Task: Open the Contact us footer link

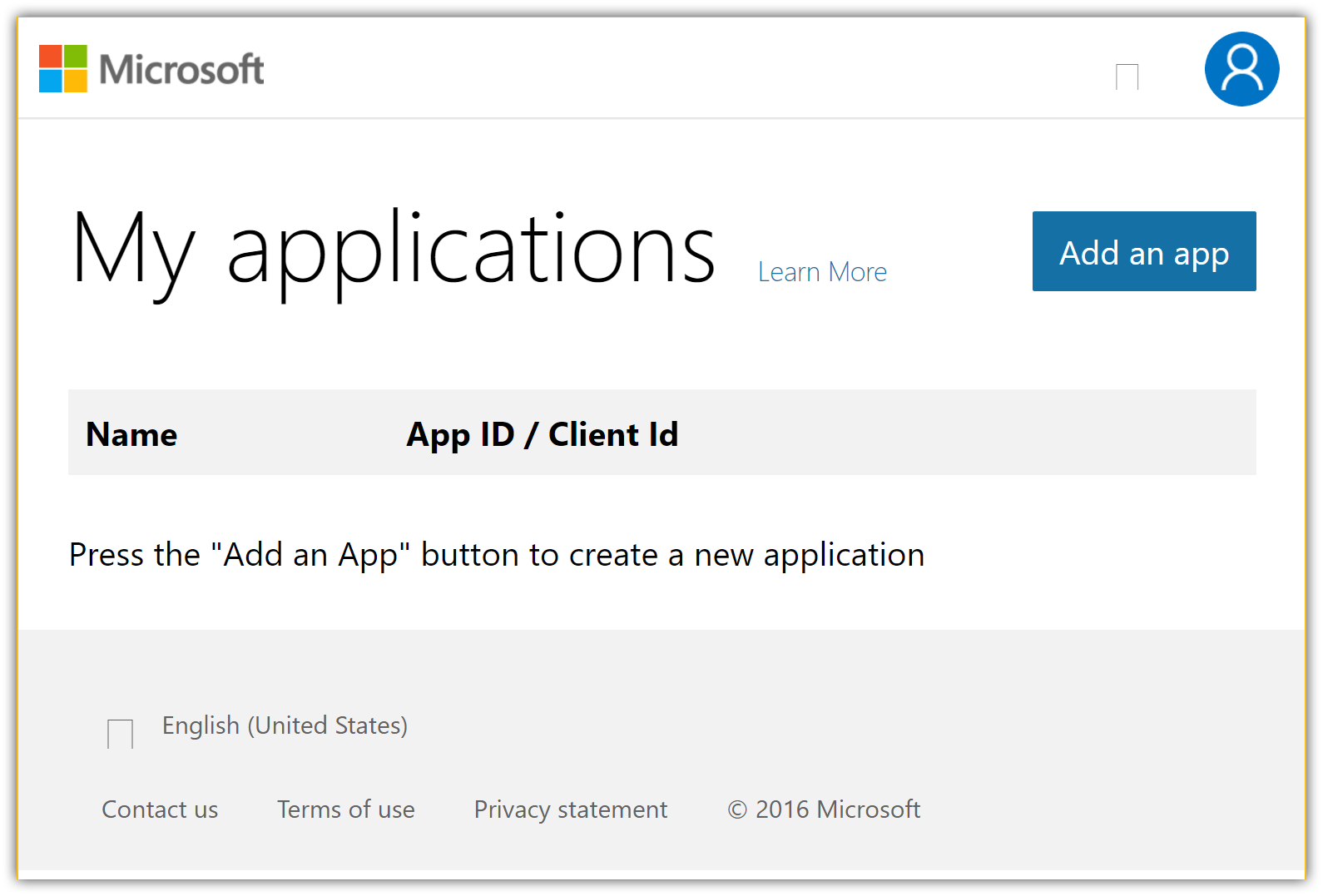Action: [x=160, y=809]
